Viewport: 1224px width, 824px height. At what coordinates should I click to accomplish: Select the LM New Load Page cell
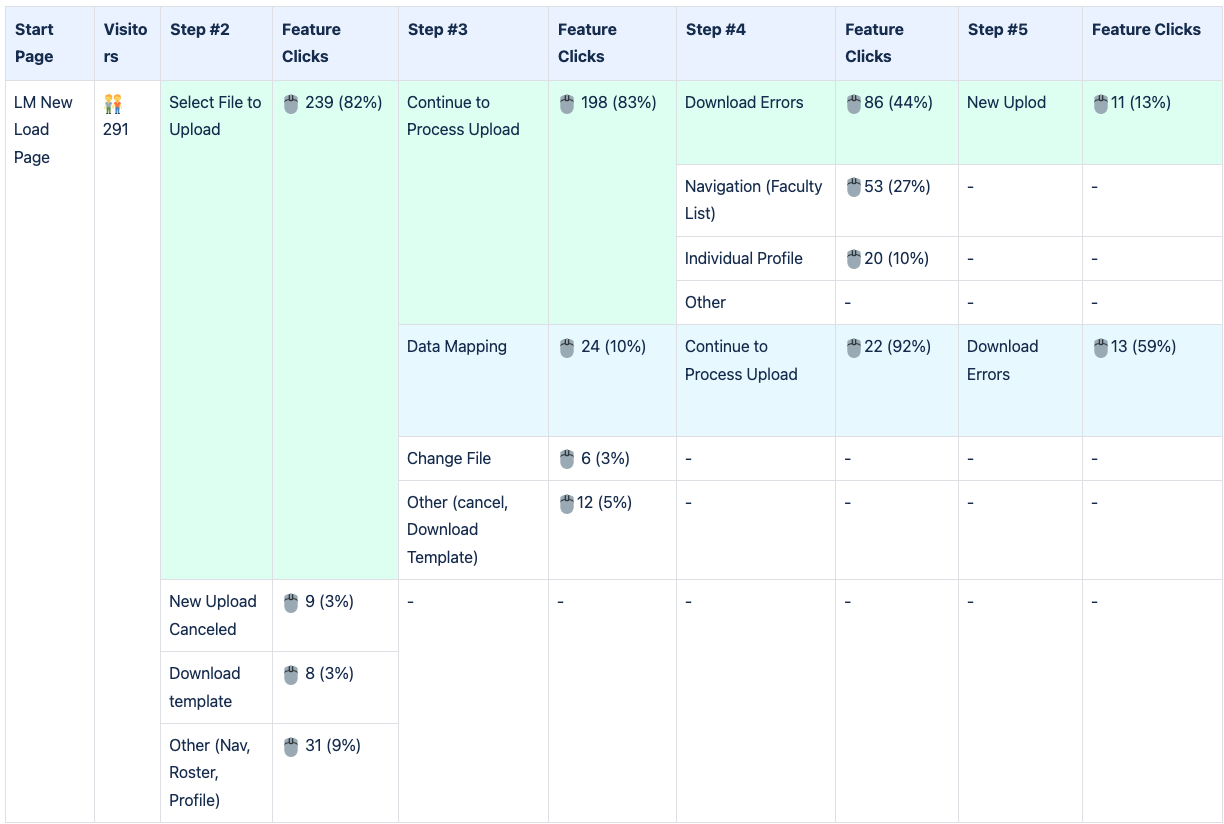[43, 130]
